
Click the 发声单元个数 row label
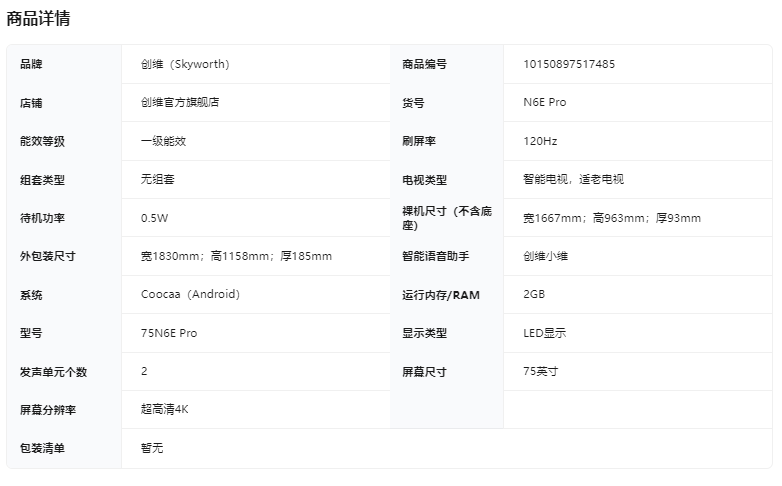point(53,372)
